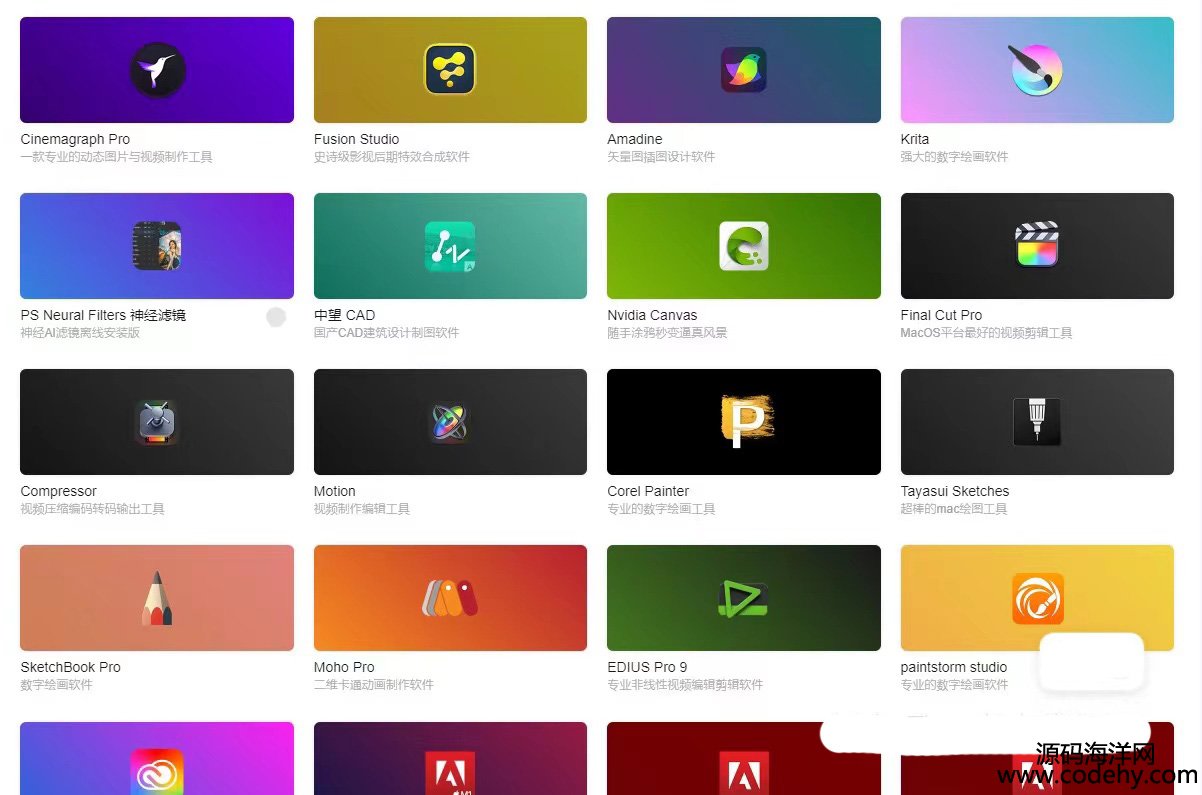Click the Moho Pro colored tags icon

point(450,598)
